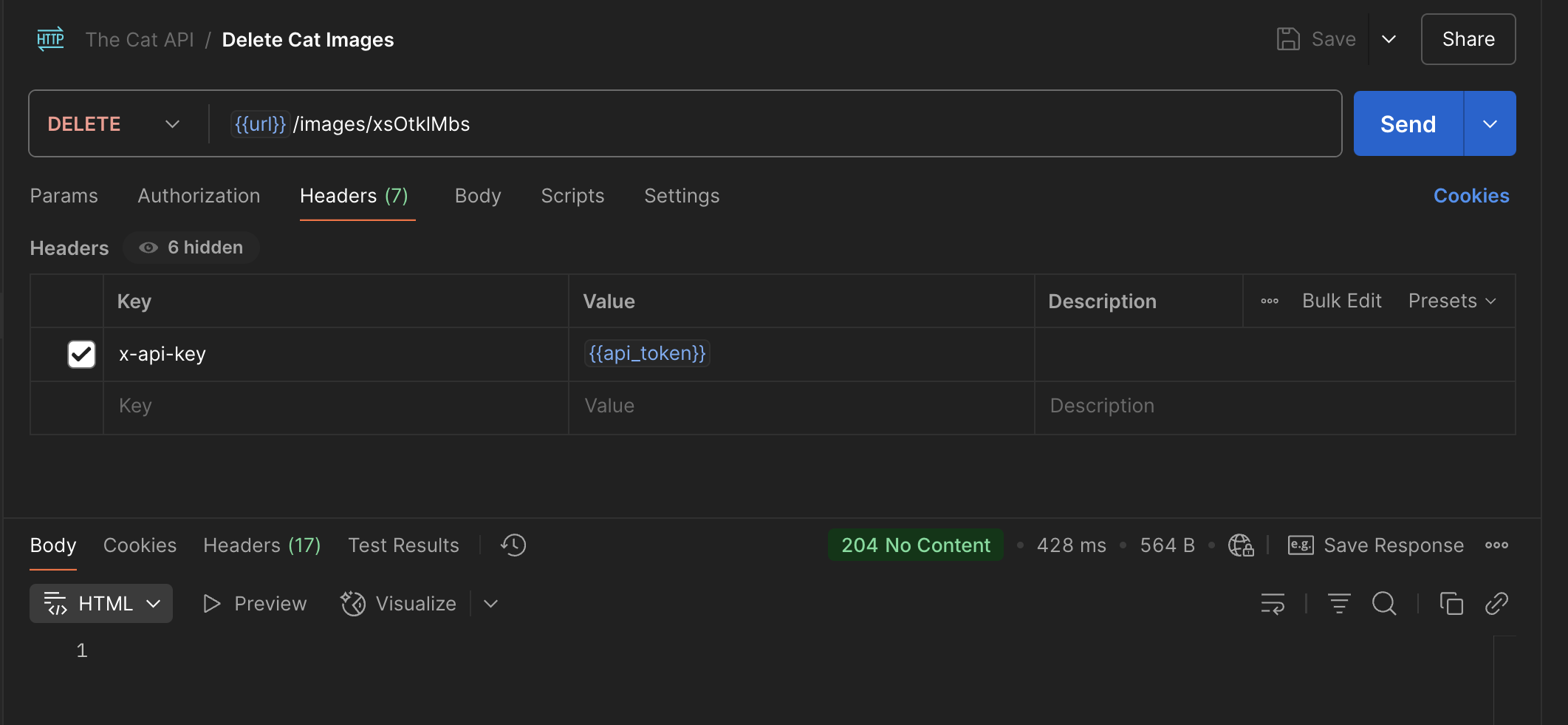Open the Test Results tab

[403, 545]
